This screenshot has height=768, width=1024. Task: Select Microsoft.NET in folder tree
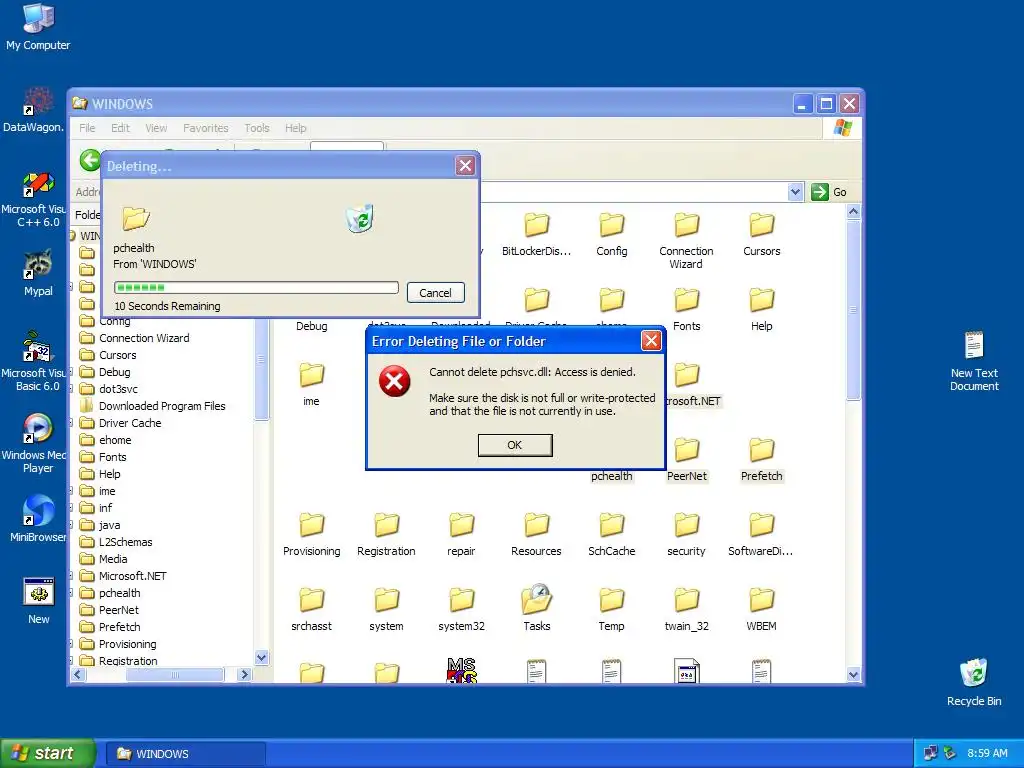[133, 575]
